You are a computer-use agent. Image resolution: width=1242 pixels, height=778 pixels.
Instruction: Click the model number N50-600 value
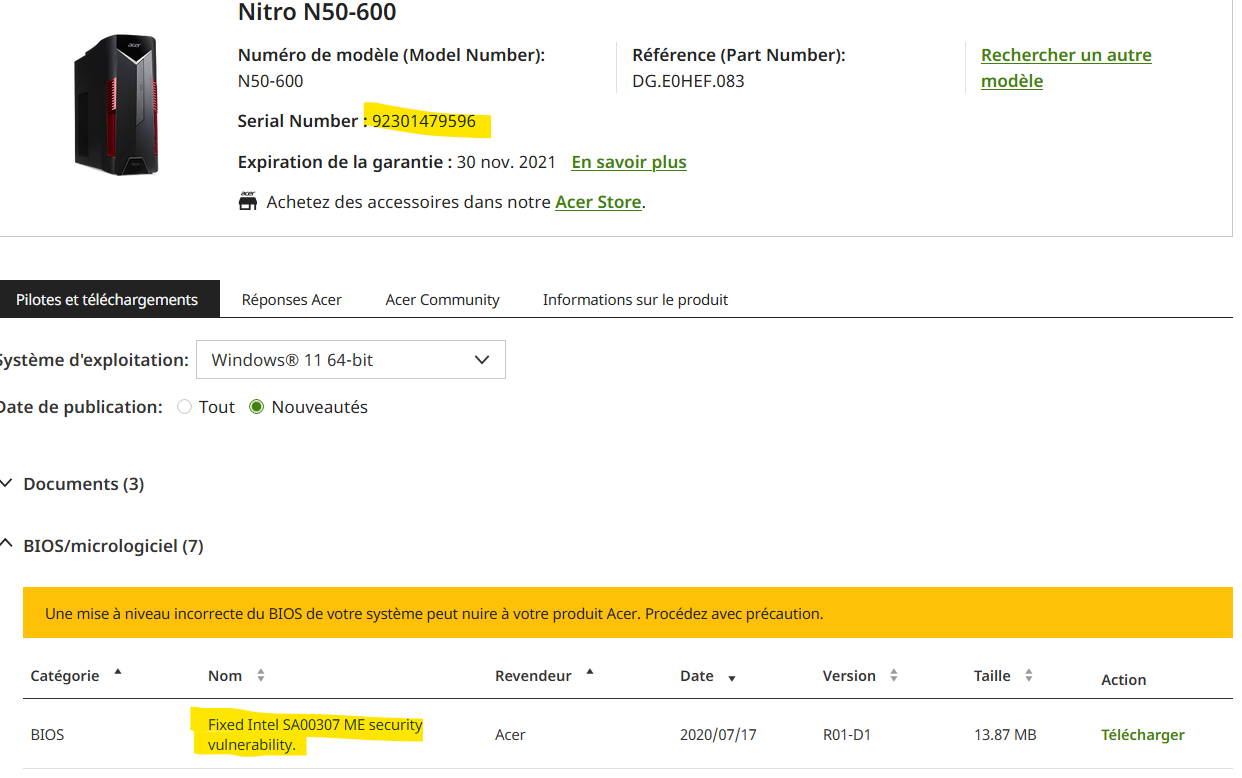pyautogui.click(x=271, y=81)
